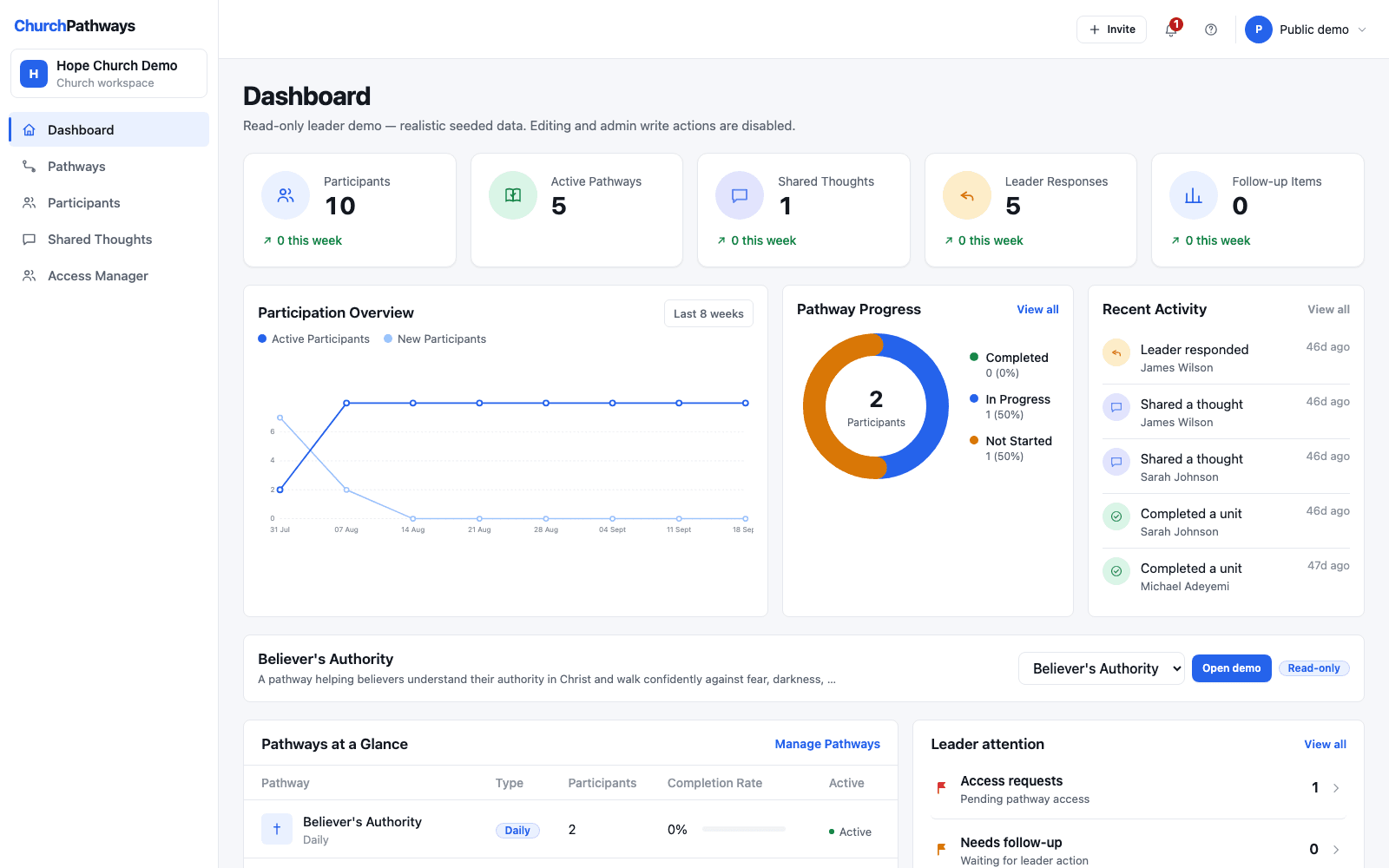Click the Follow-up Items bar chart icon

pos(1194,196)
